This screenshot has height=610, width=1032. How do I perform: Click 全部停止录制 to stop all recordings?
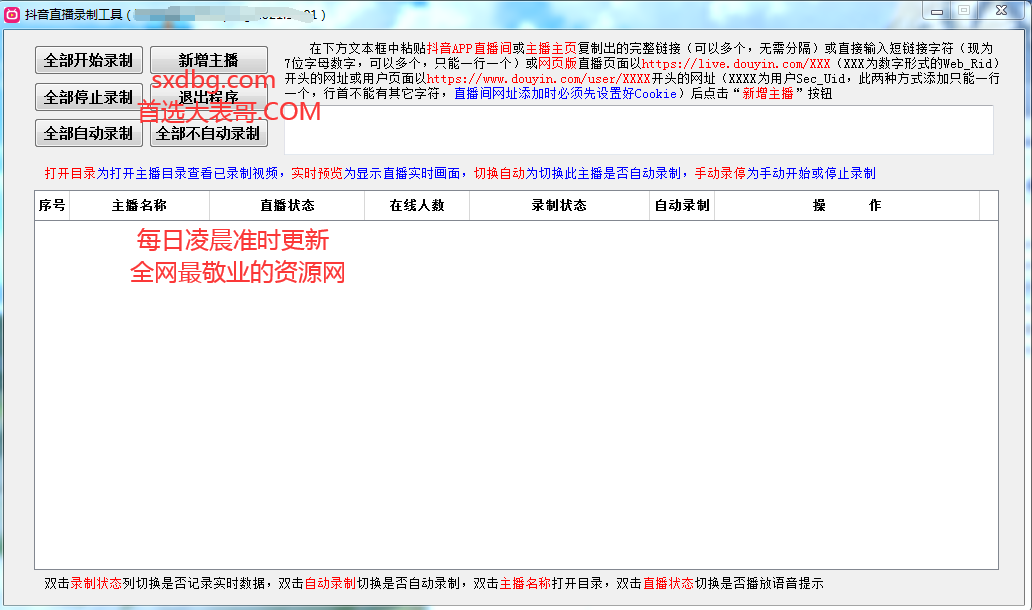coord(89,97)
